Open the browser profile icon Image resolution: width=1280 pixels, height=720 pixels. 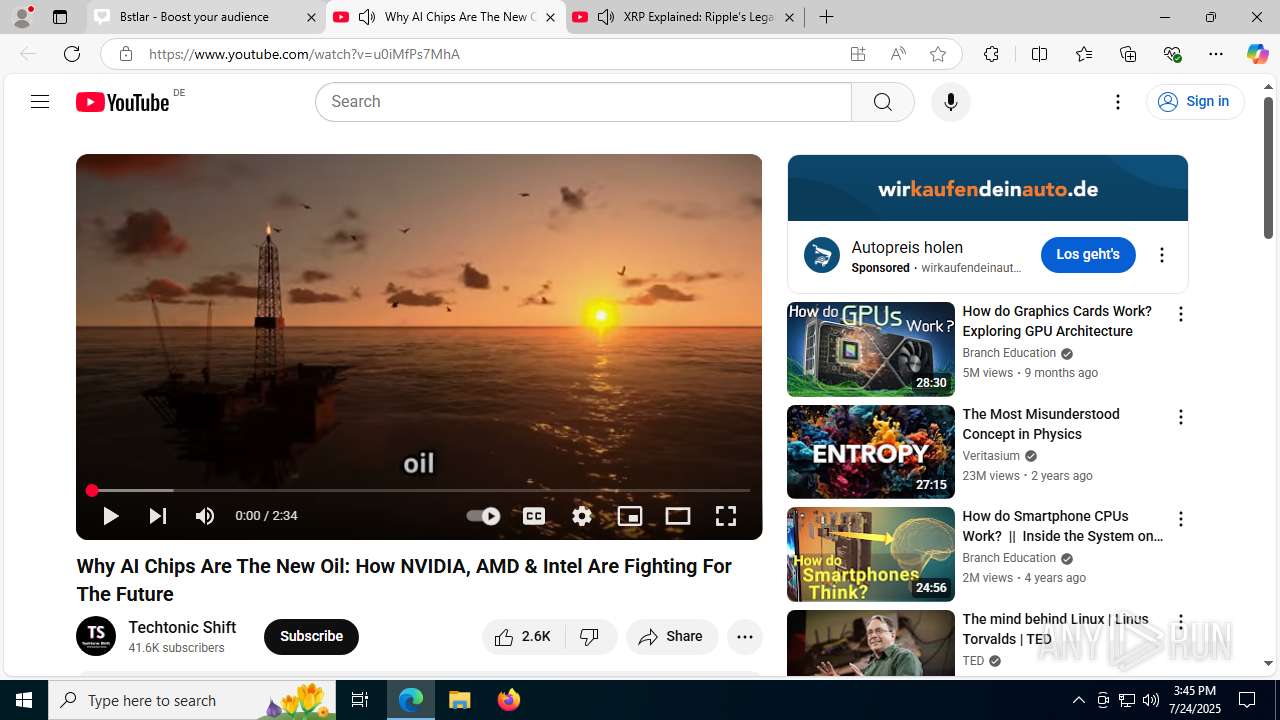coord(22,16)
